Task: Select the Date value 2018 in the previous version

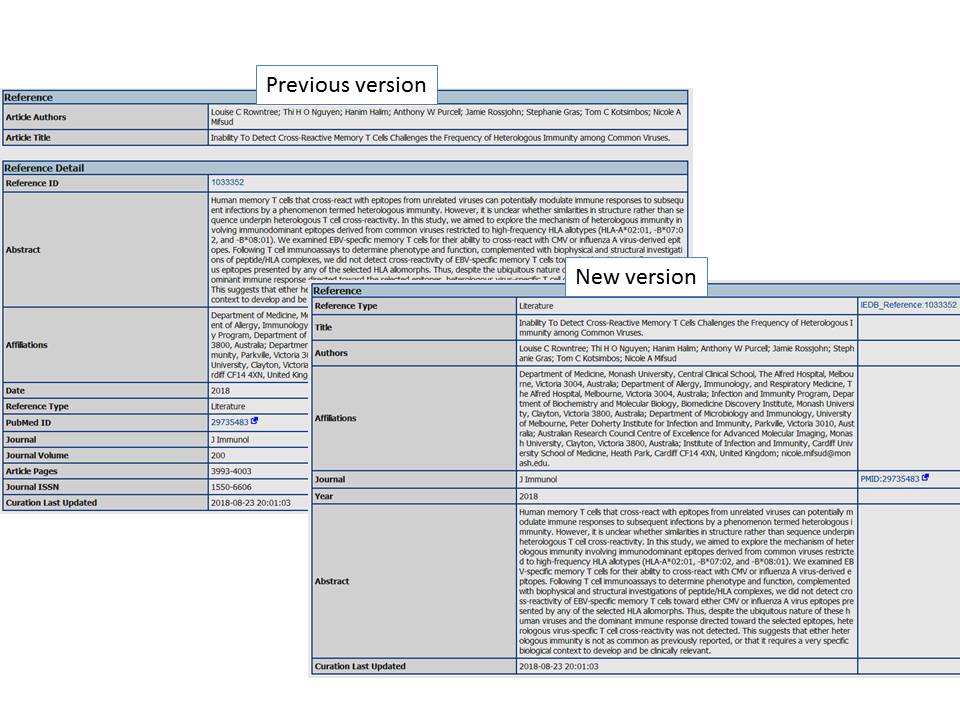Action: click(x=220, y=391)
